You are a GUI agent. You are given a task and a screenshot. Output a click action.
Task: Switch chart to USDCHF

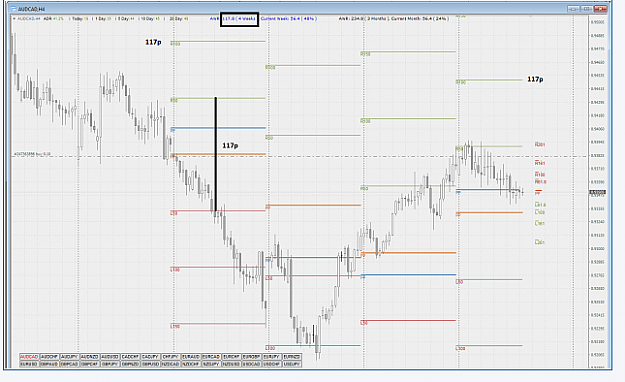coord(272,364)
